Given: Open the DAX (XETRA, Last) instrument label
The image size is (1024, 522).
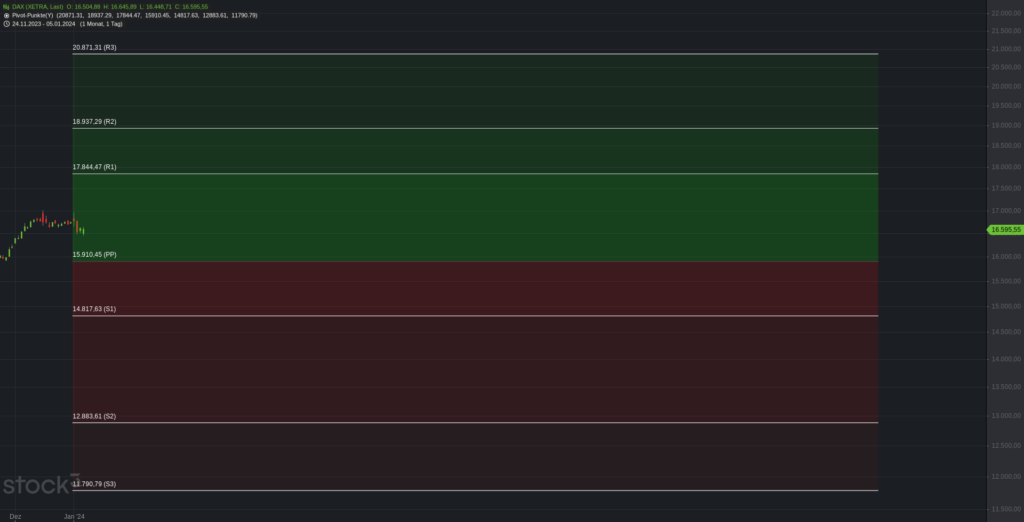Looking at the screenshot, I should point(38,7).
